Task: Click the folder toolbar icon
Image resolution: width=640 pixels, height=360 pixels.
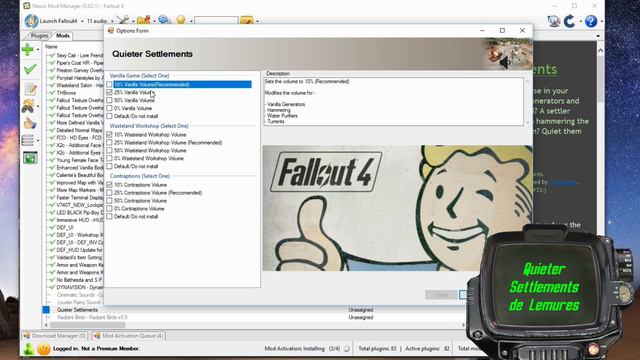Action: [143, 20]
